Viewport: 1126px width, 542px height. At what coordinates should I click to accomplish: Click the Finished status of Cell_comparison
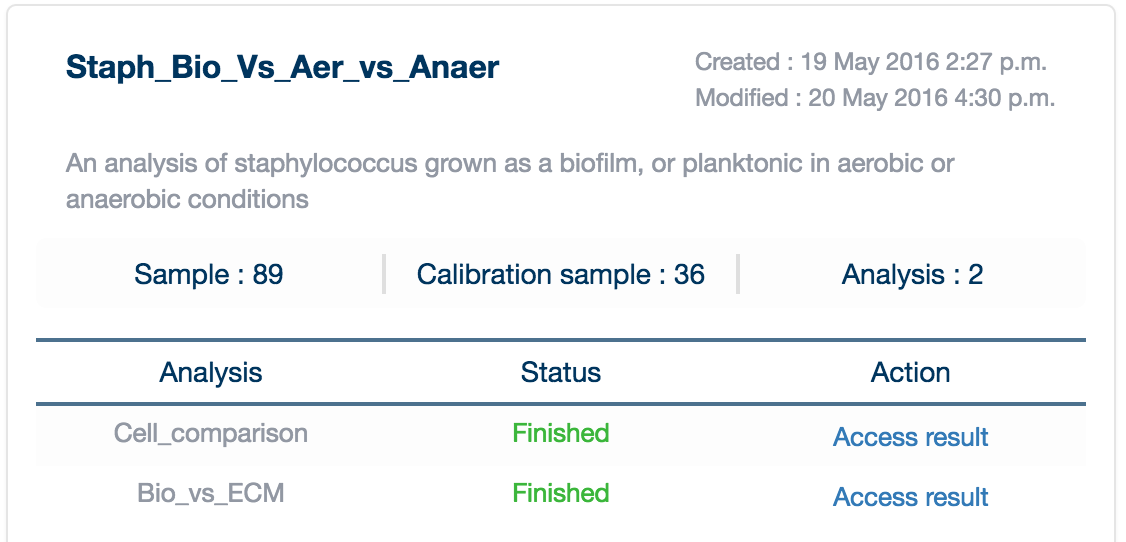pyautogui.click(x=561, y=433)
